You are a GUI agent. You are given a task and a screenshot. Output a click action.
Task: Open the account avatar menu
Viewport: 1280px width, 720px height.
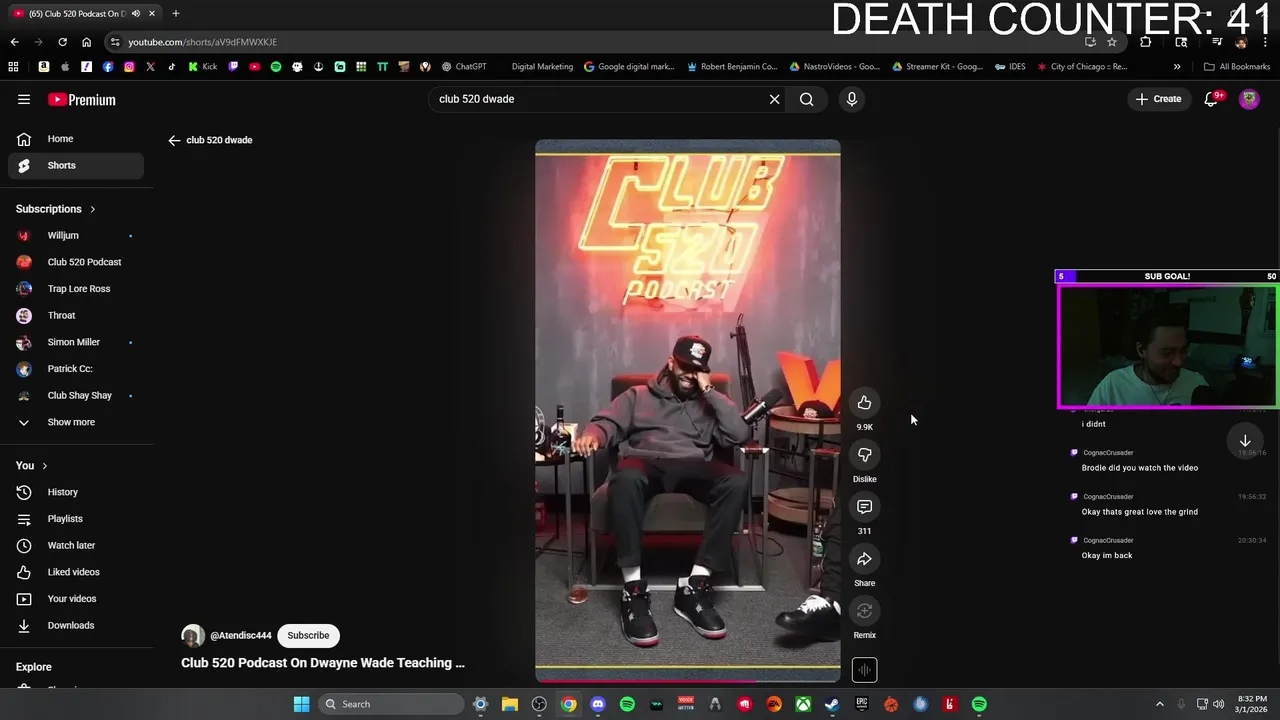click(1249, 99)
